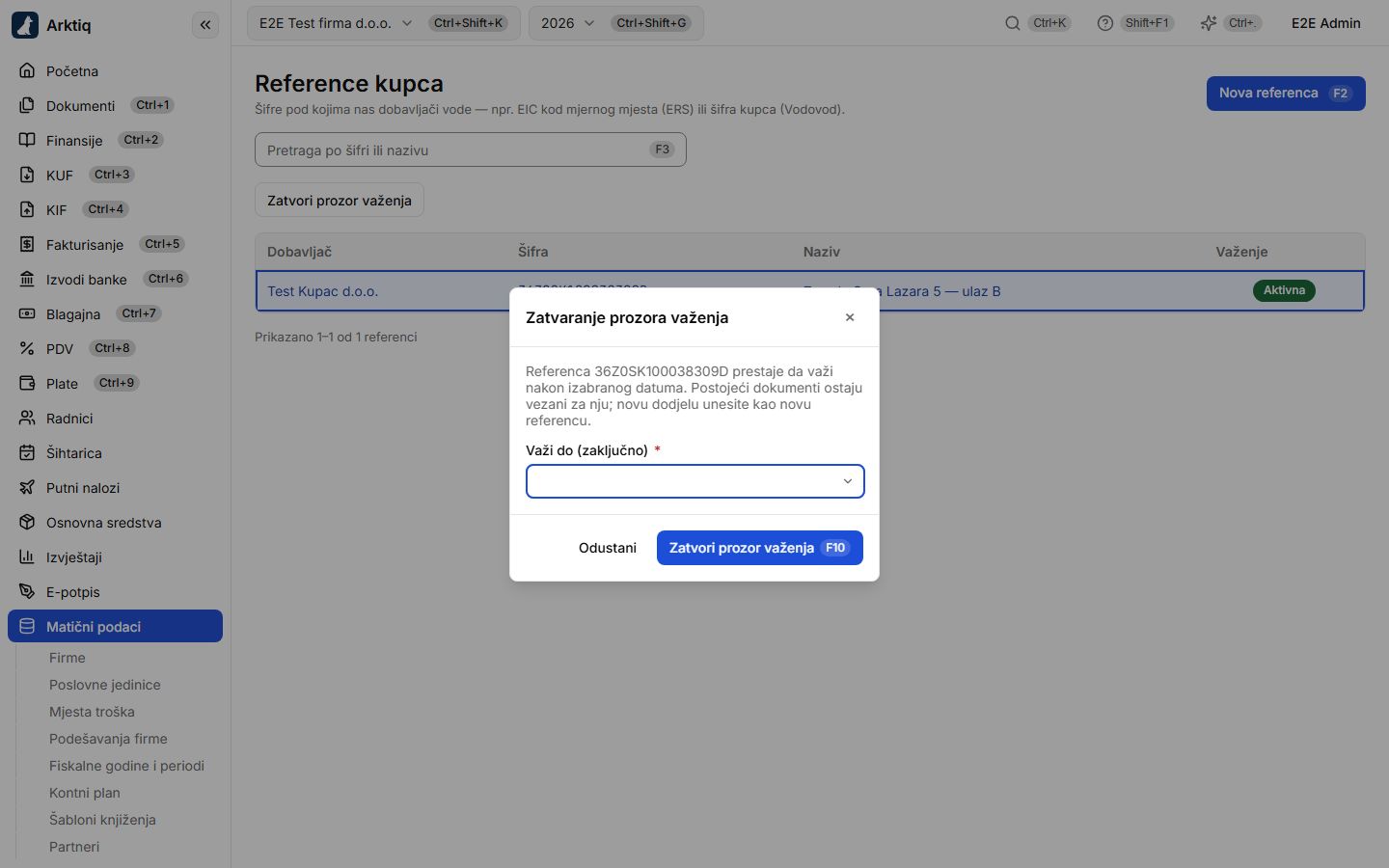
Task: Click the Izvodi banke bank icon
Action: (27, 279)
